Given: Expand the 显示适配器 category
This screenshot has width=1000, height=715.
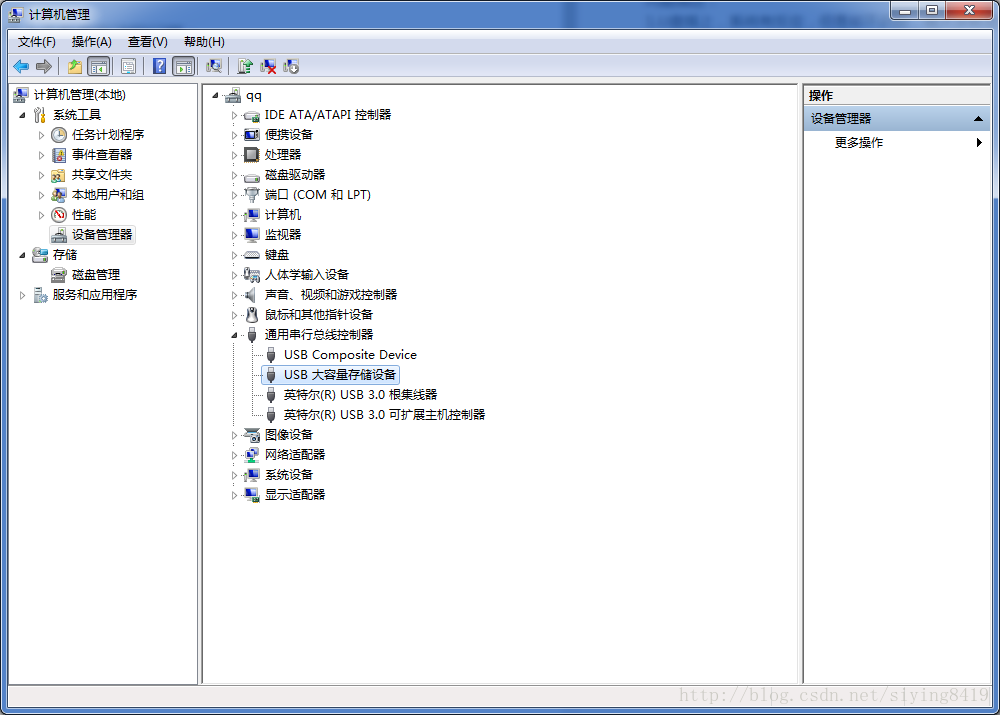Looking at the screenshot, I should pyautogui.click(x=234, y=496).
